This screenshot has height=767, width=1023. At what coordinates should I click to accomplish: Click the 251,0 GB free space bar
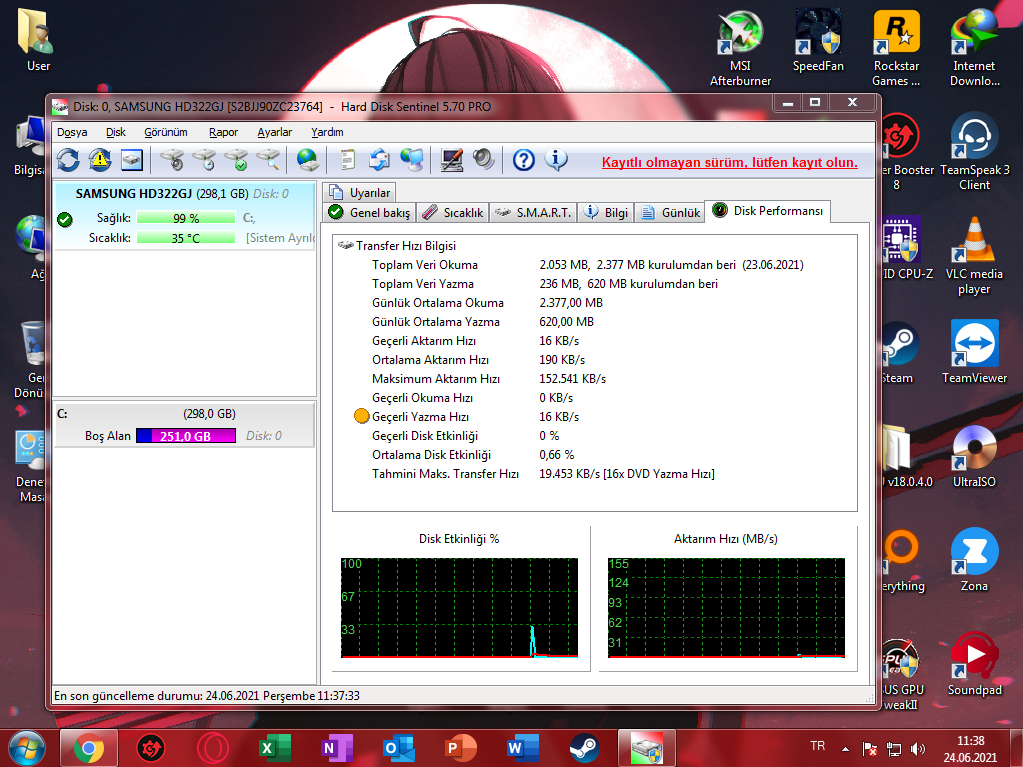186,436
